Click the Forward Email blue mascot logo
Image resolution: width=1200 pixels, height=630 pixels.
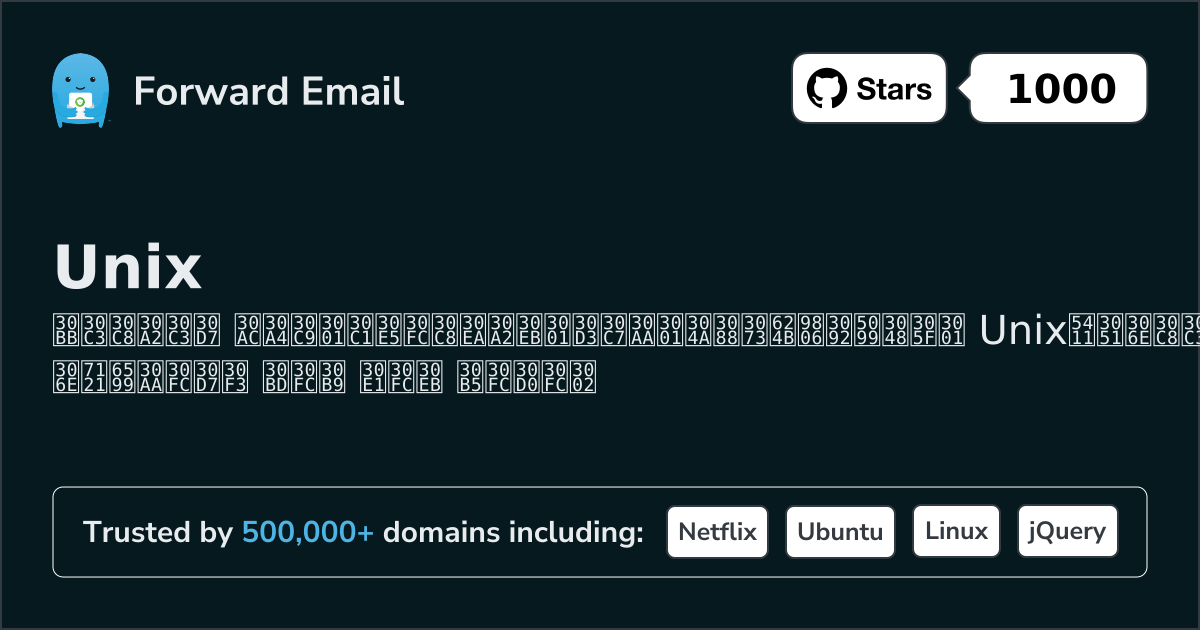pyautogui.click(x=79, y=91)
